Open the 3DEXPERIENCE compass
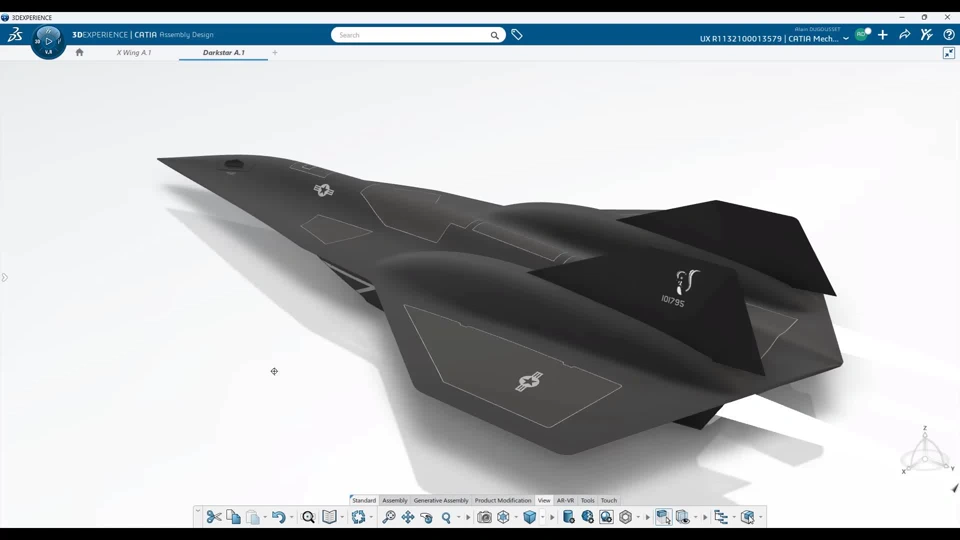The image size is (960, 540). [x=48, y=42]
